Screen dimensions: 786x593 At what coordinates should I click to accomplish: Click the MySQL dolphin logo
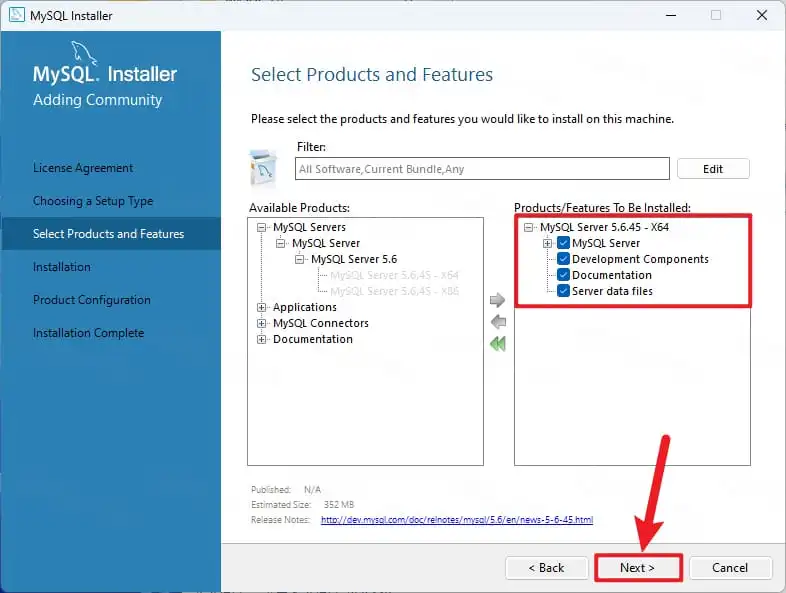coord(83,53)
